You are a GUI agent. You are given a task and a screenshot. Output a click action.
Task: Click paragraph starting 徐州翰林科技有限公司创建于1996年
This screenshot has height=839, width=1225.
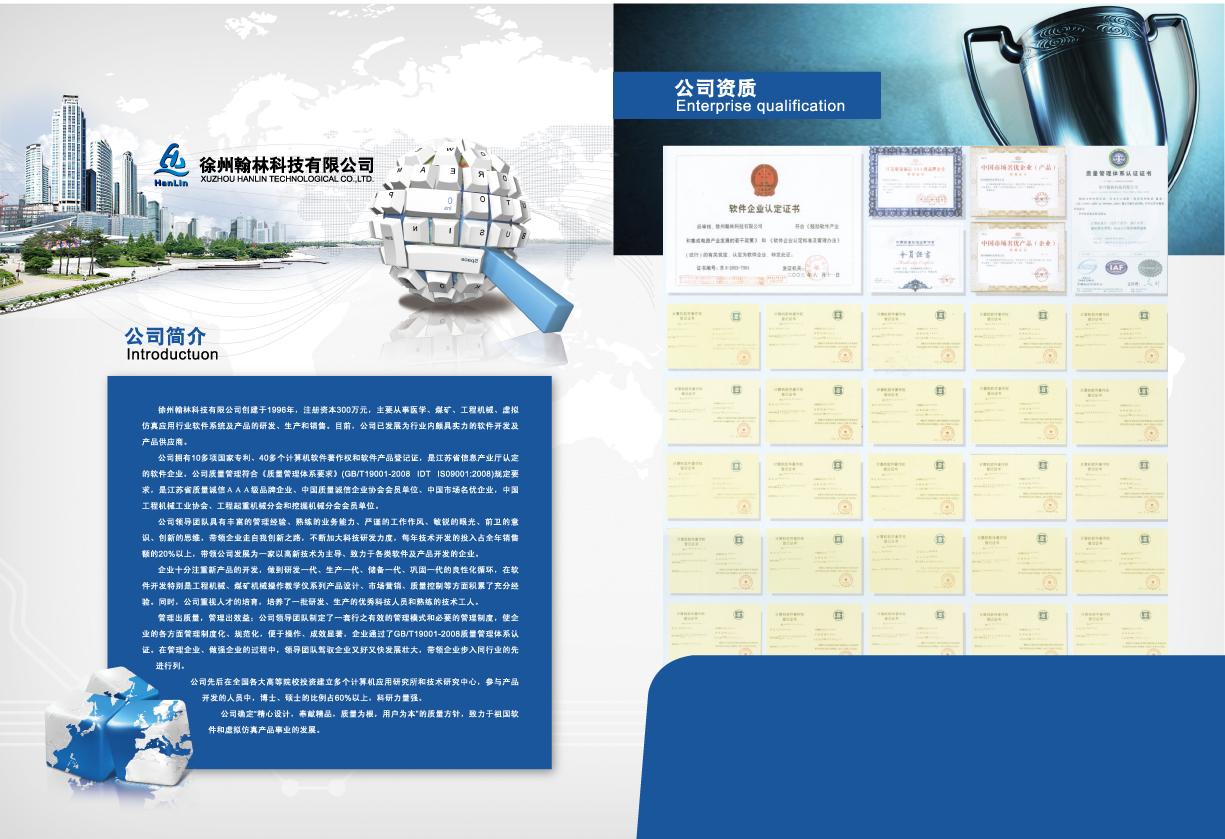point(330,425)
